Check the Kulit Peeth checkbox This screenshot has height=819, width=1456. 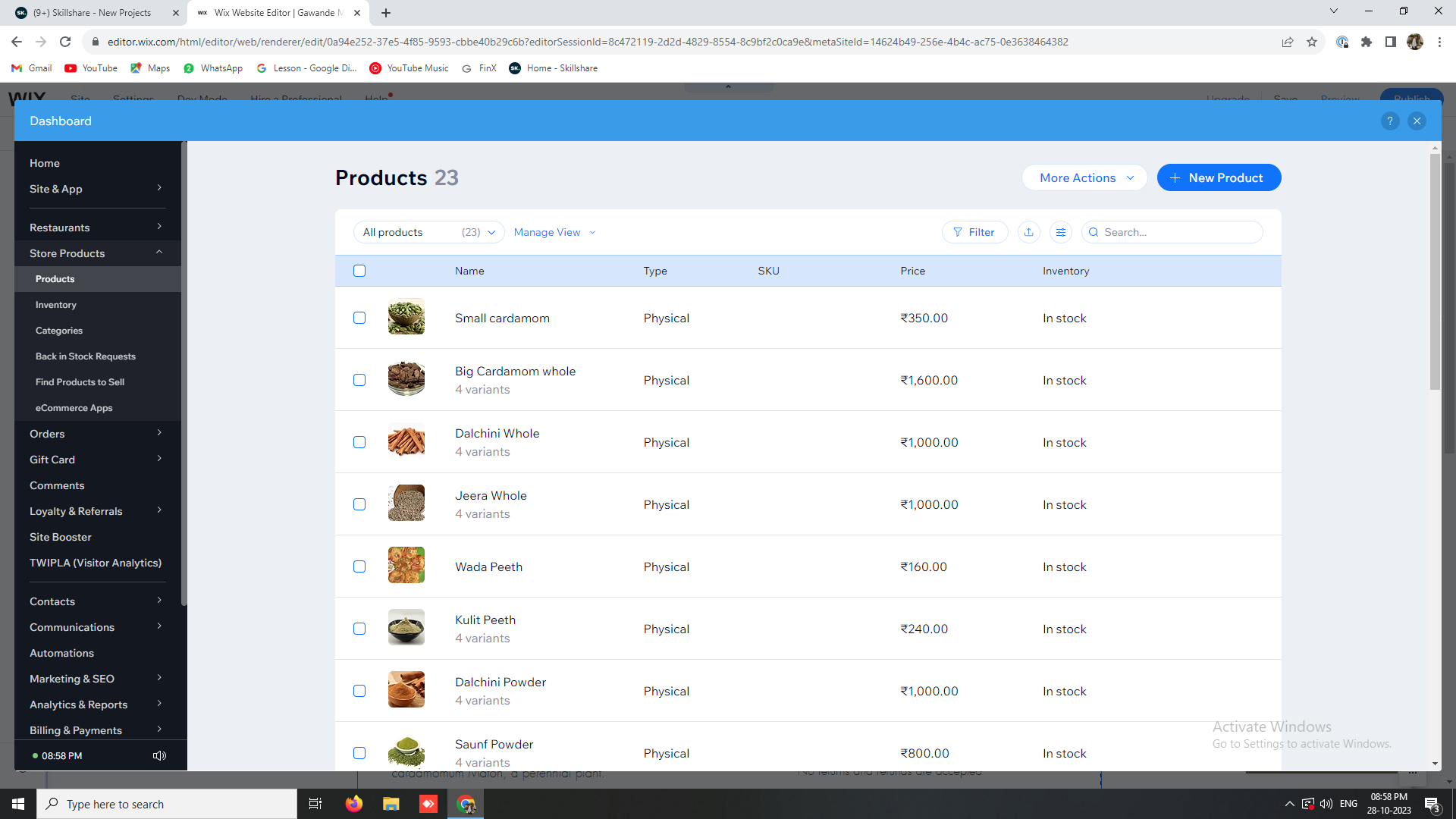point(359,629)
